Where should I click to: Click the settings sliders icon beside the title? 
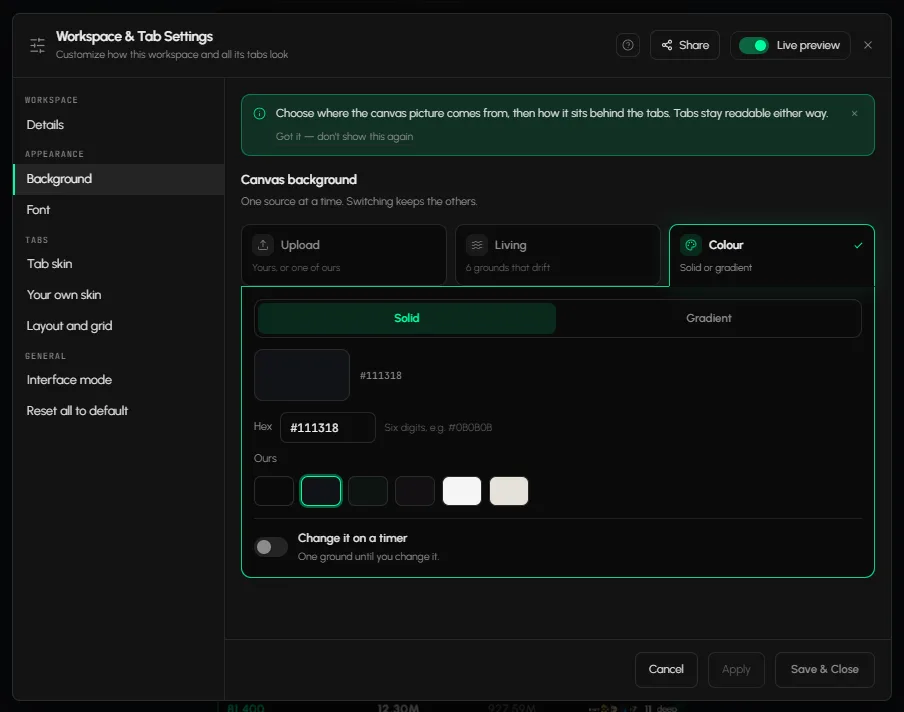click(37, 45)
